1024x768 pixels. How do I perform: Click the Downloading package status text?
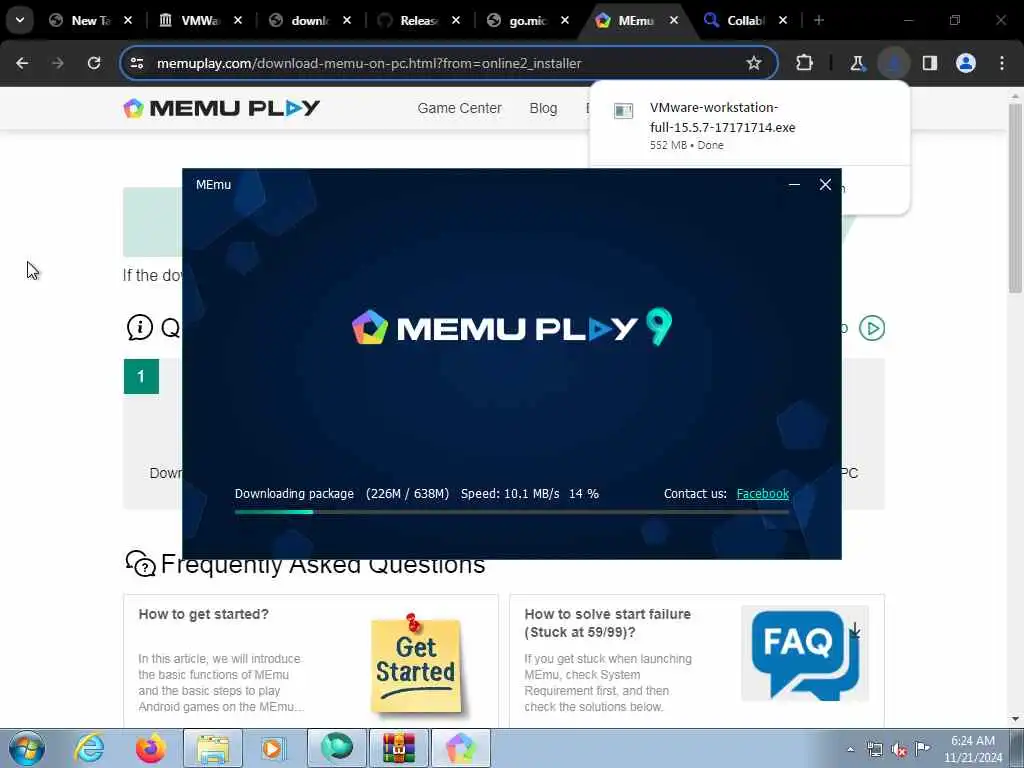[x=294, y=494]
